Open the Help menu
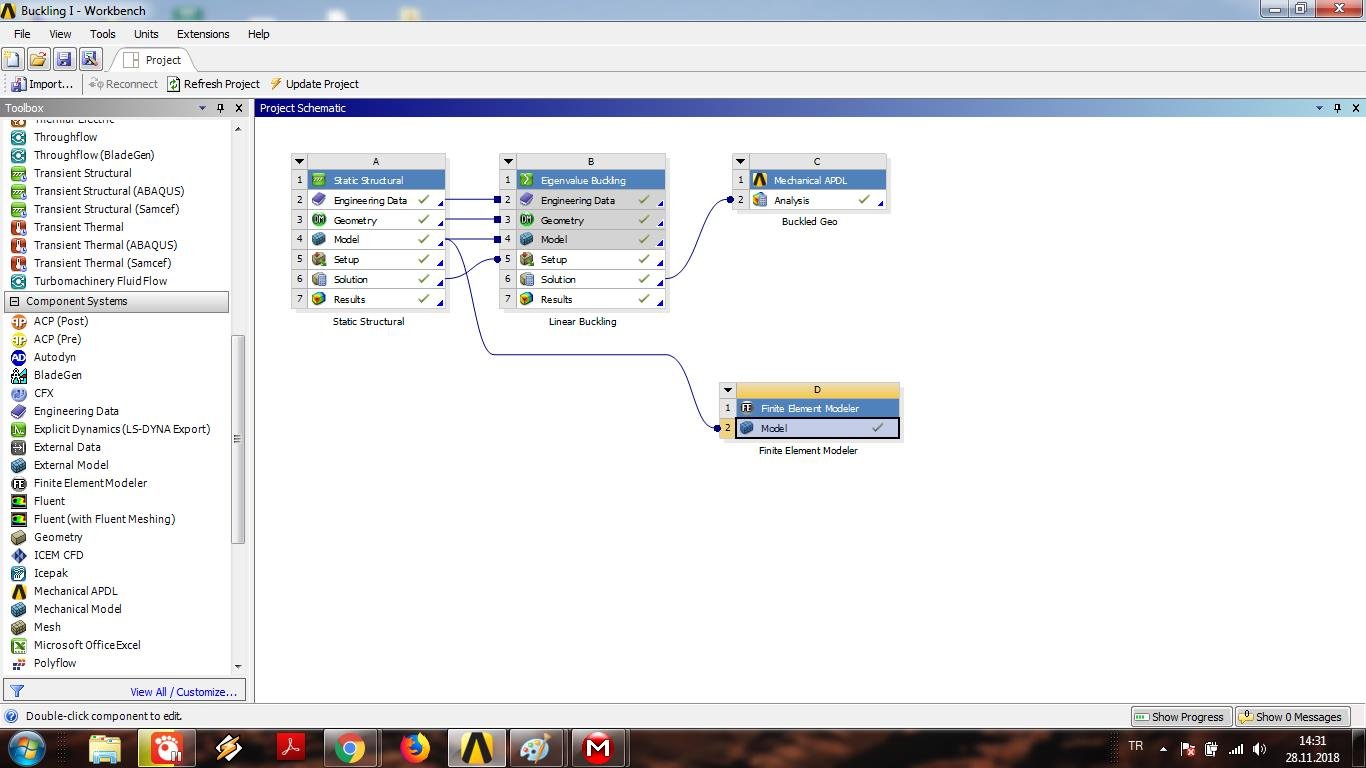 click(258, 34)
